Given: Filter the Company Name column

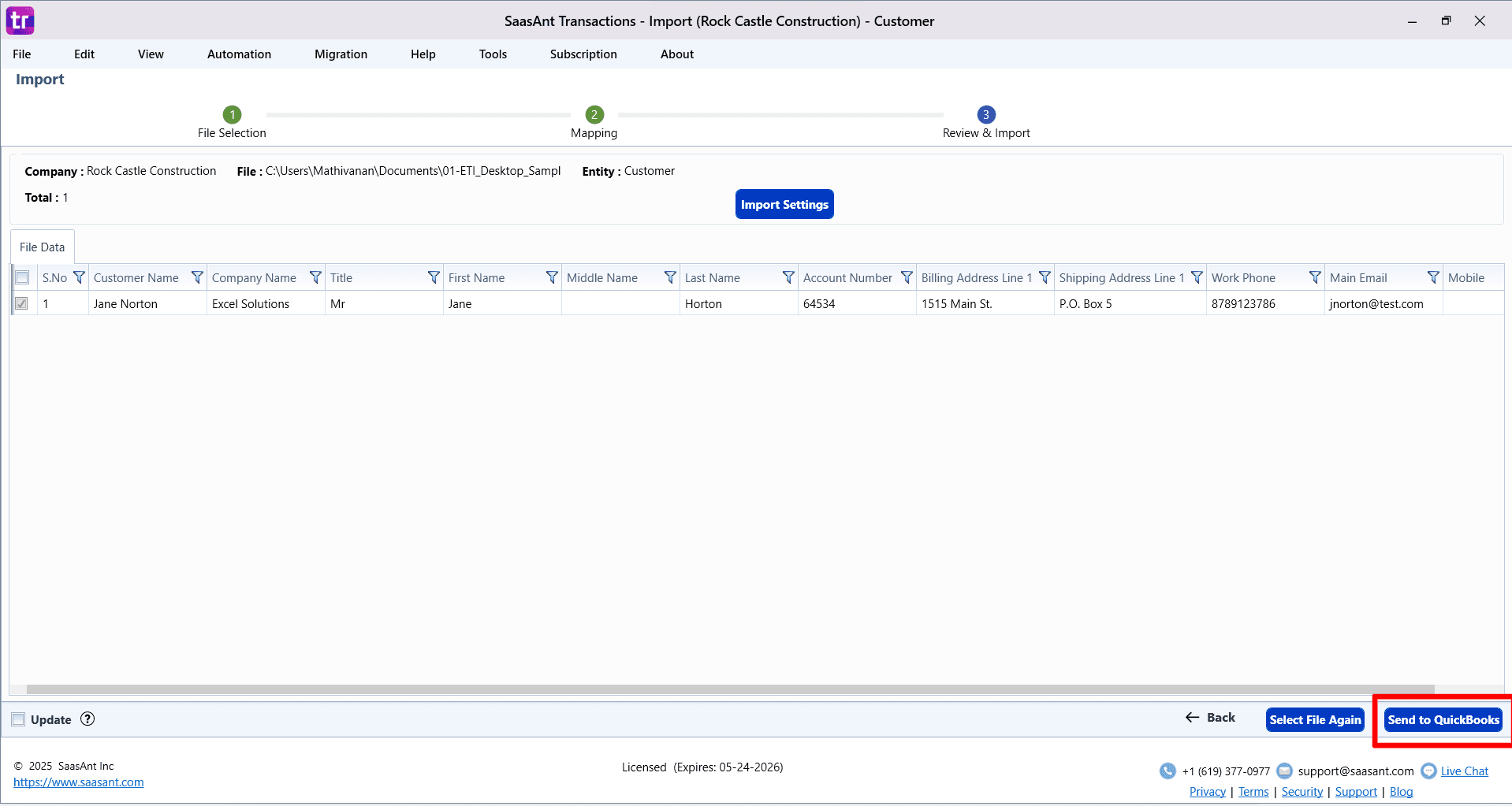Looking at the screenshot, I should (x=315, y=277).
